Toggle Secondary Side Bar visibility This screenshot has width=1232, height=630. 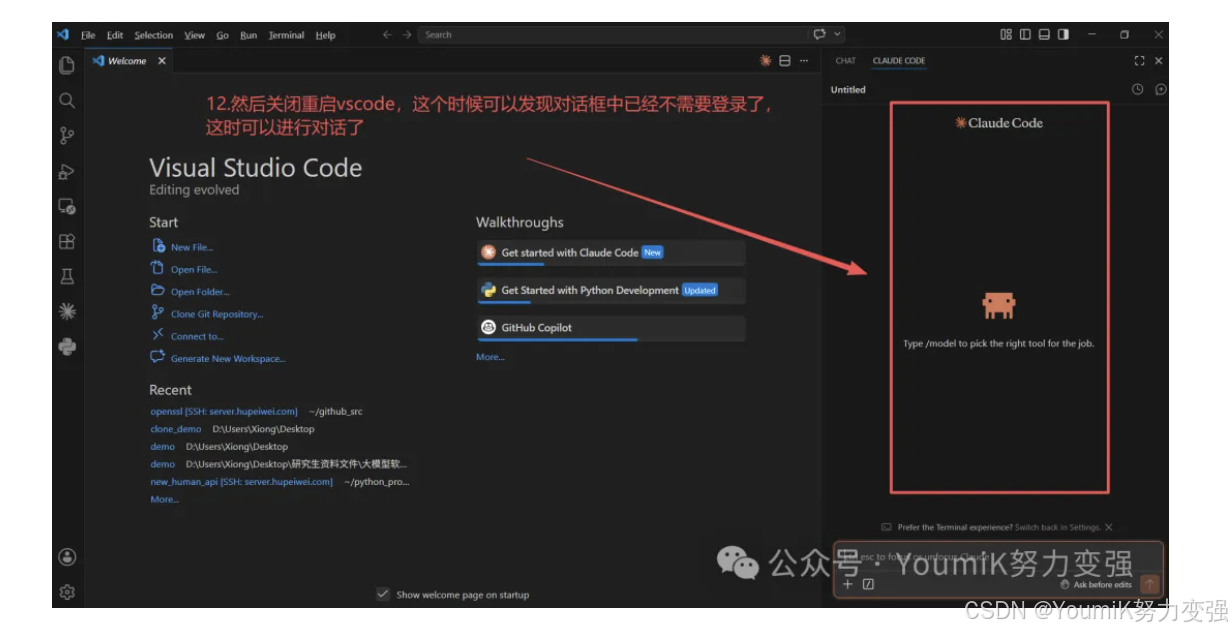pos(1063,34)
